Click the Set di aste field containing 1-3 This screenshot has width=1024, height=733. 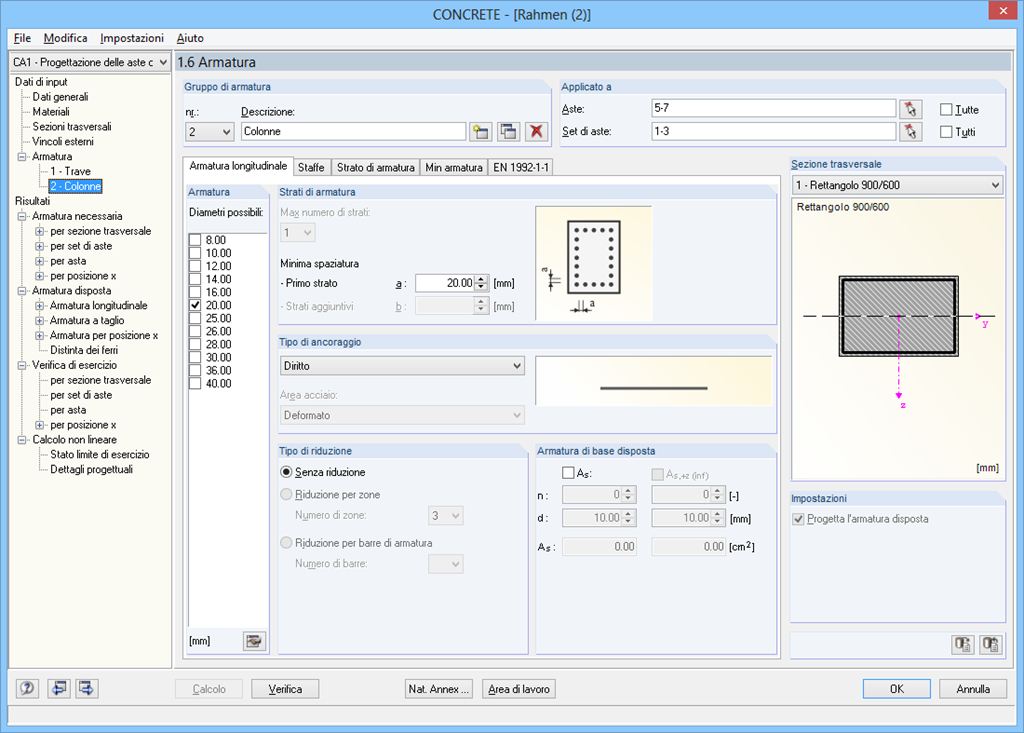pos(774,131)
